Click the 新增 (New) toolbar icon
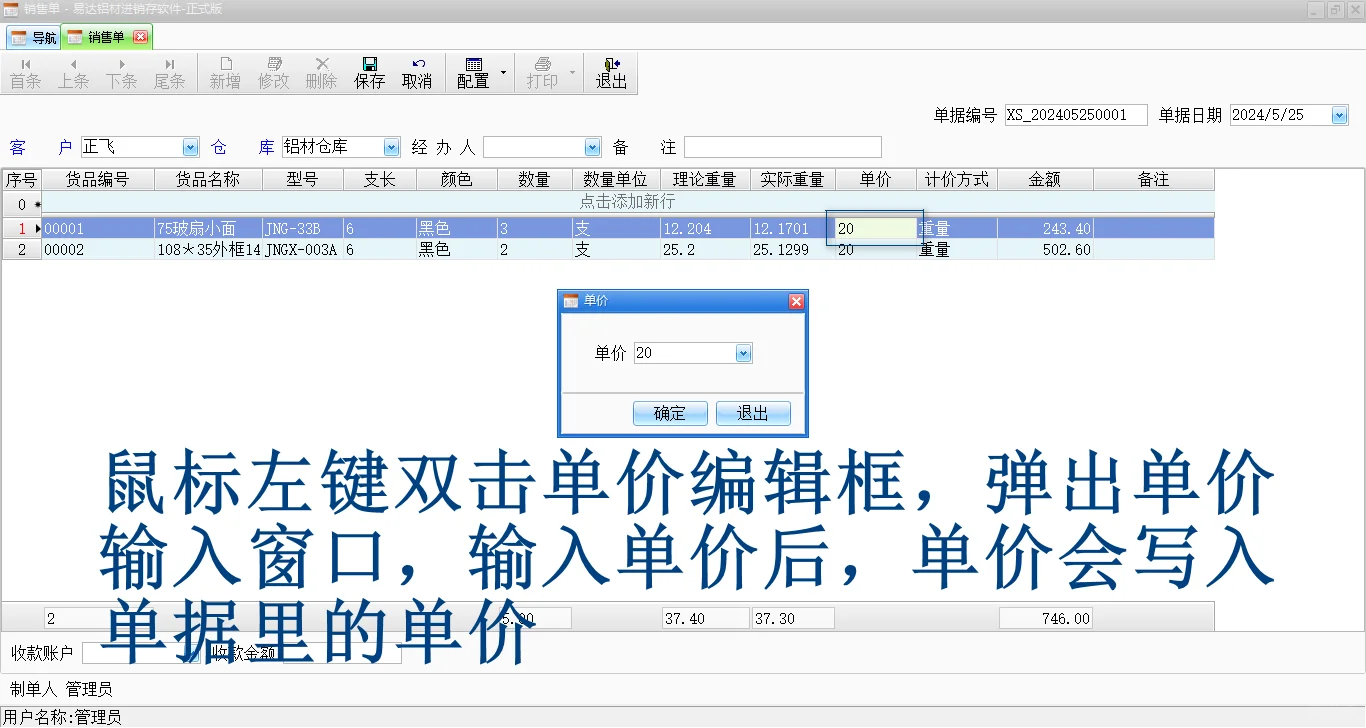The width and height of the screenshot is (1366, 728). point(225,72)
